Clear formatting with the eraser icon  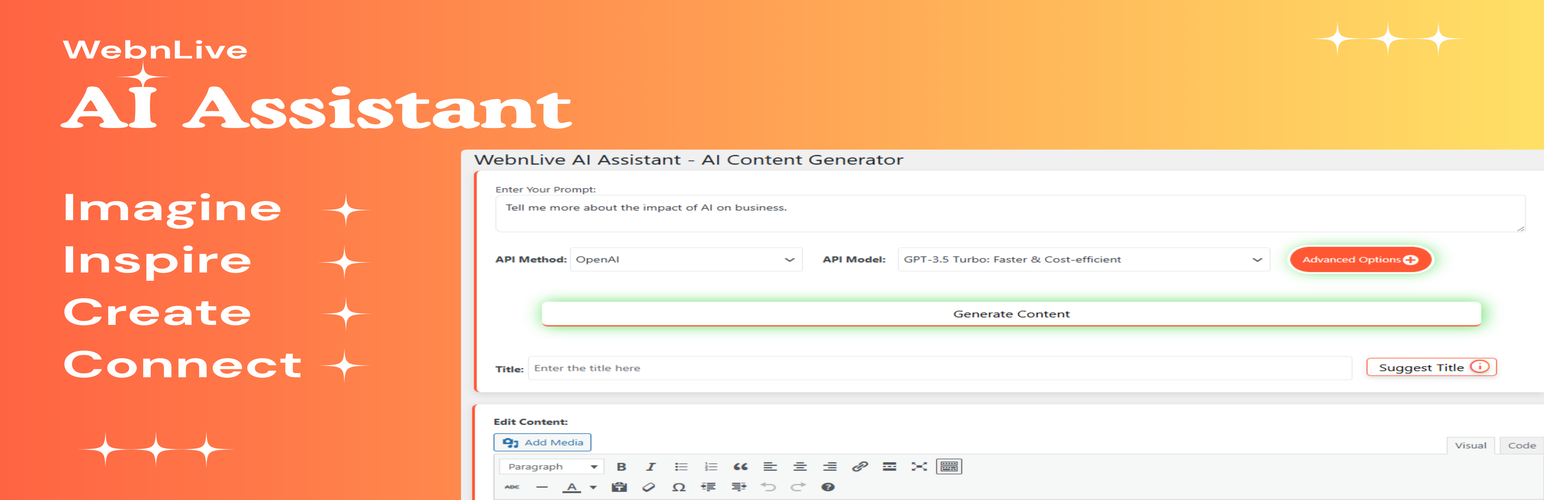(x=648, y=488)
